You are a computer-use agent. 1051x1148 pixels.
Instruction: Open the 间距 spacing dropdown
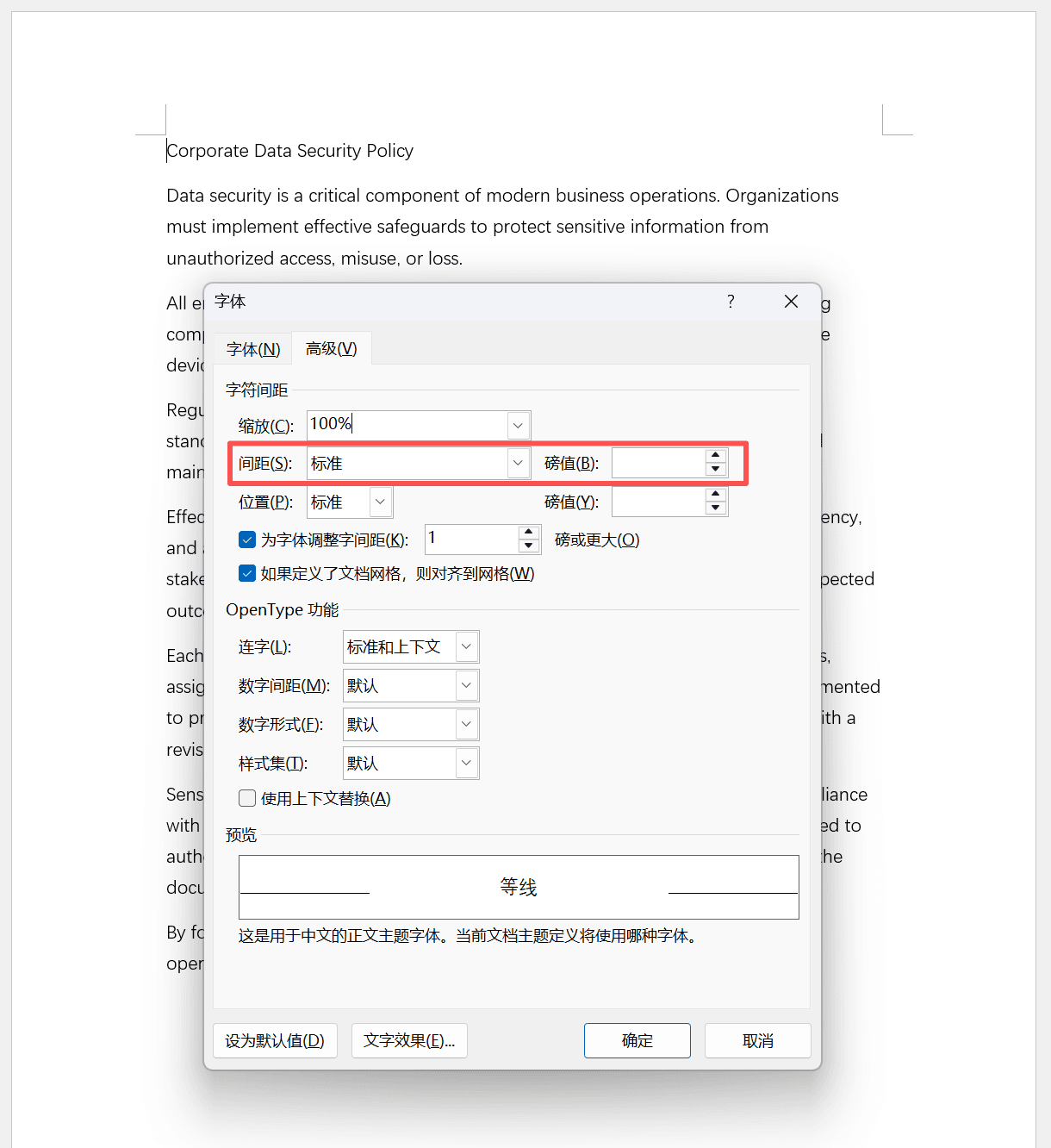[517, 463]
